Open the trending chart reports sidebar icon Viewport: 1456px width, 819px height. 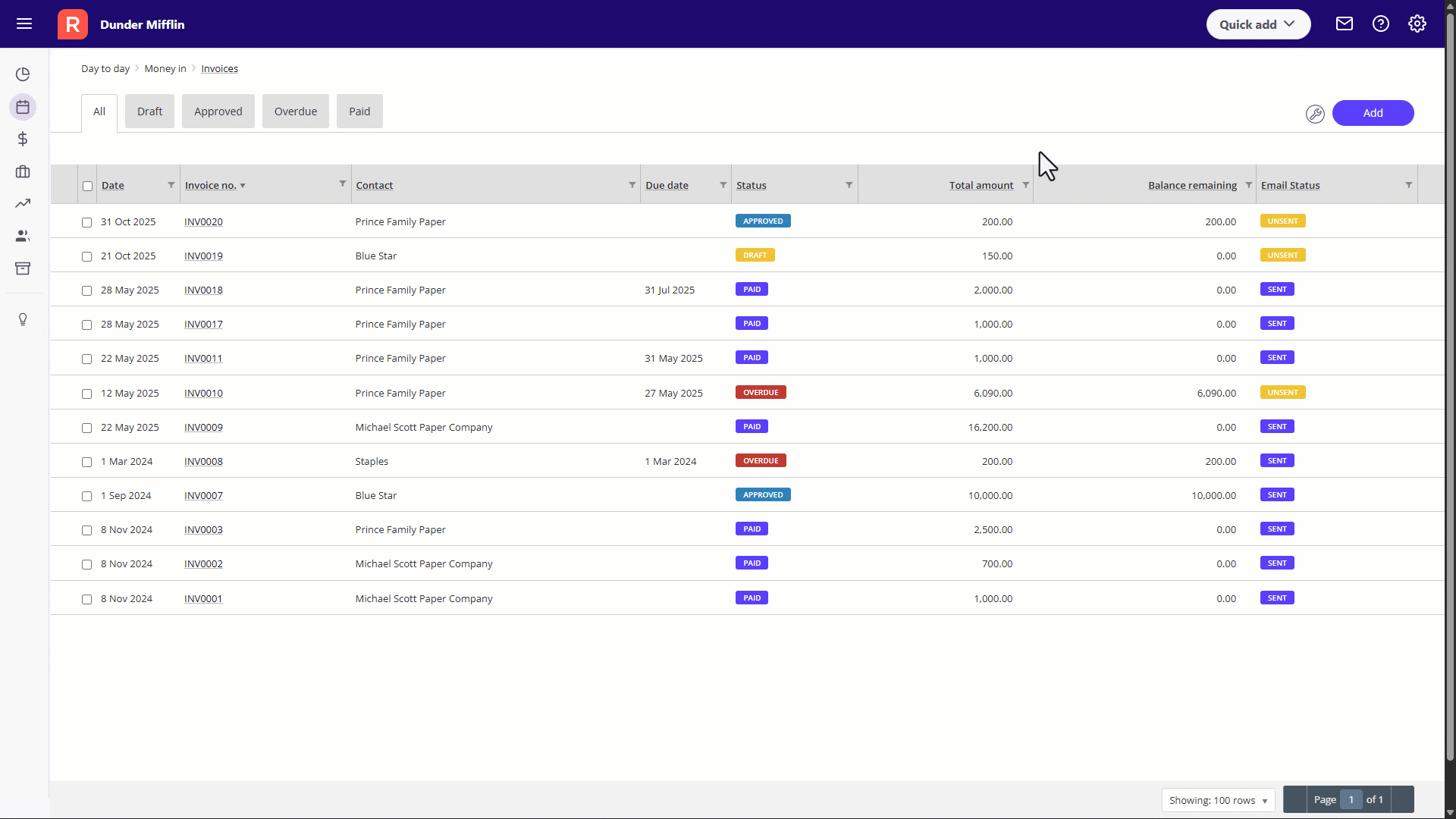[x=23, y=203]
